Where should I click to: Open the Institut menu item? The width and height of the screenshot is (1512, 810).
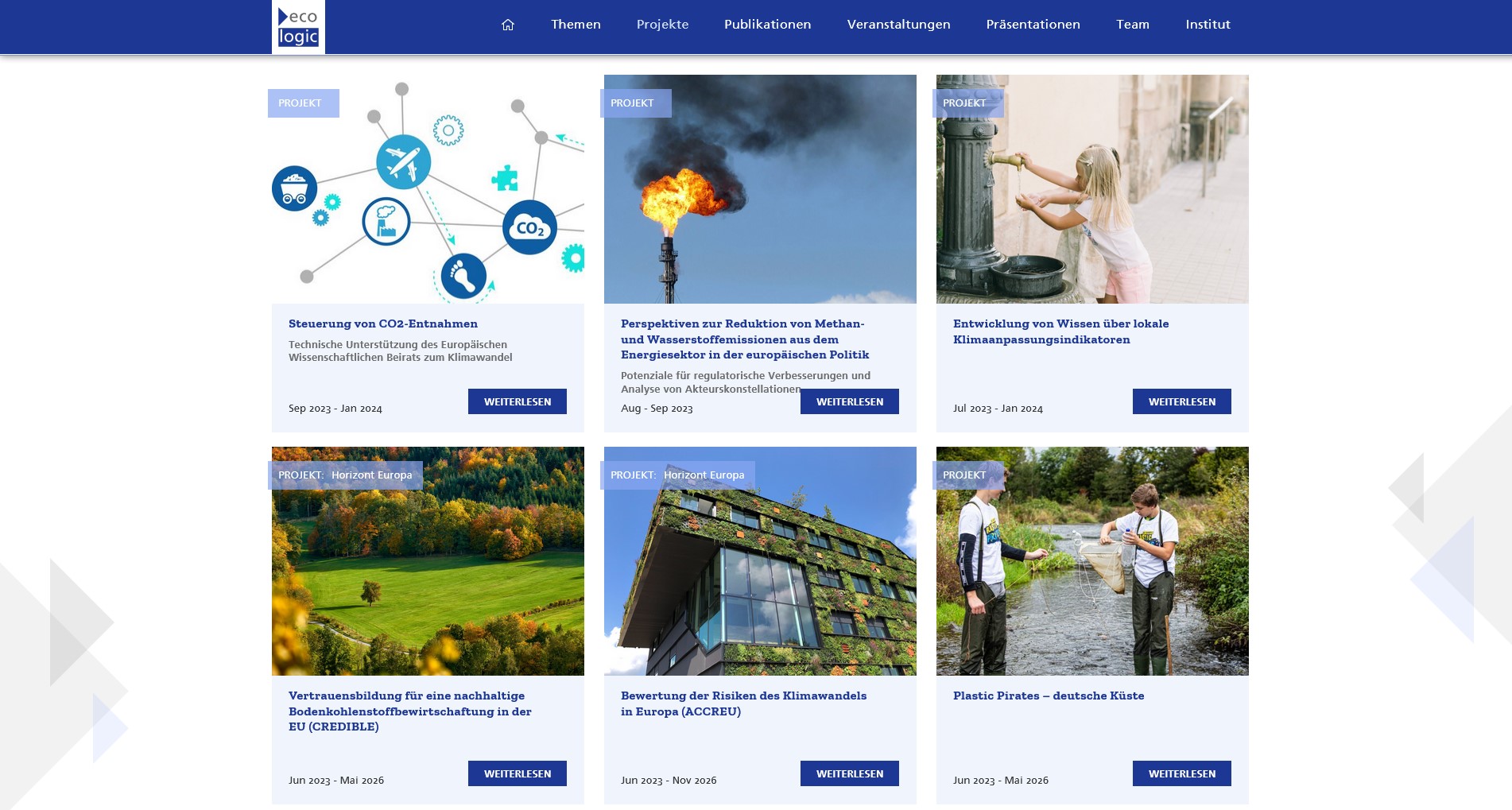[1208, 25]
